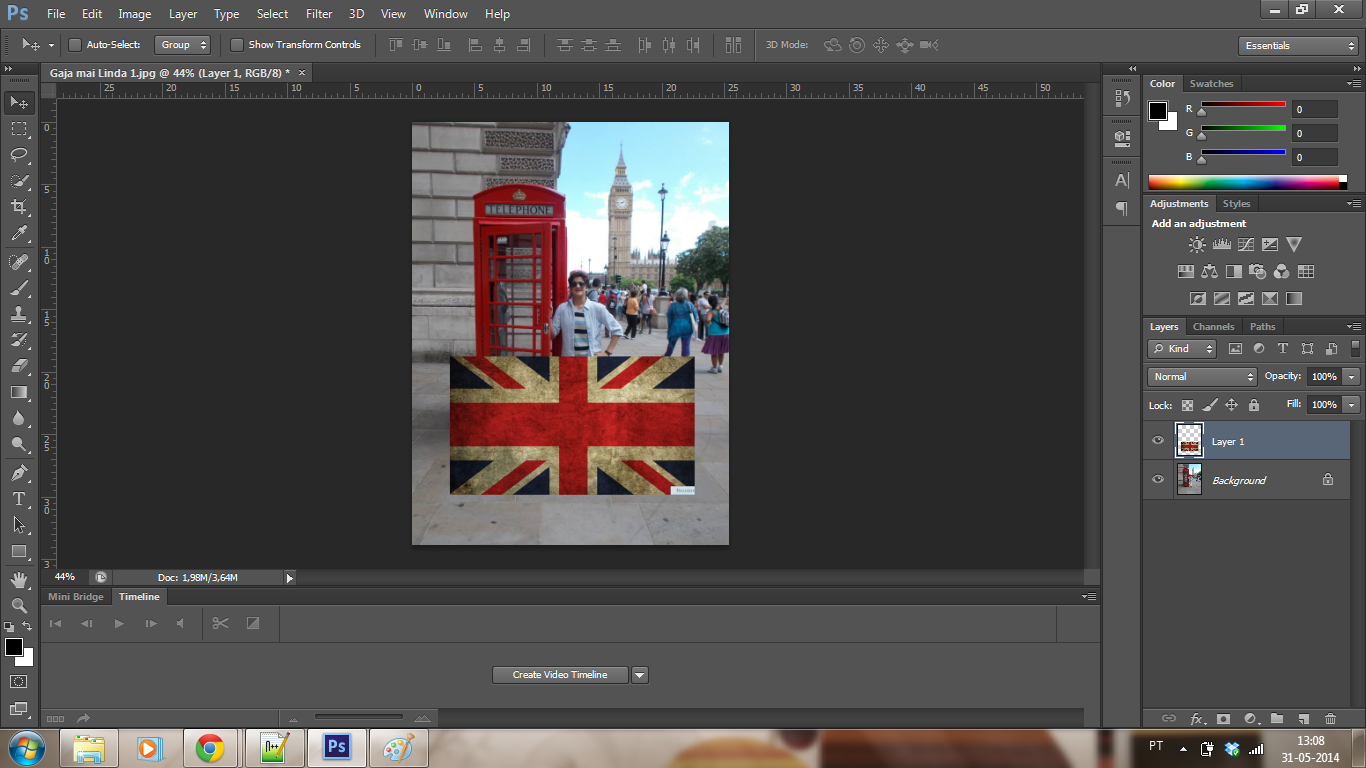Add a Levels adjustment

click(x=1221, y=244)
